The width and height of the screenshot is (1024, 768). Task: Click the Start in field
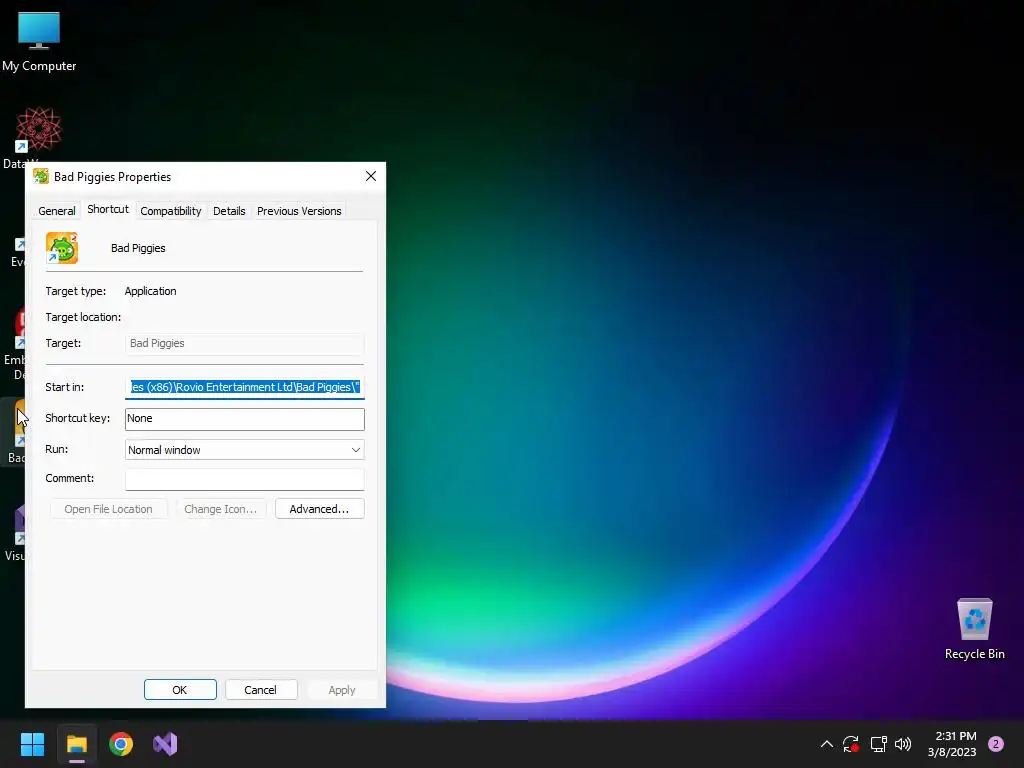(x=245, y=387)
